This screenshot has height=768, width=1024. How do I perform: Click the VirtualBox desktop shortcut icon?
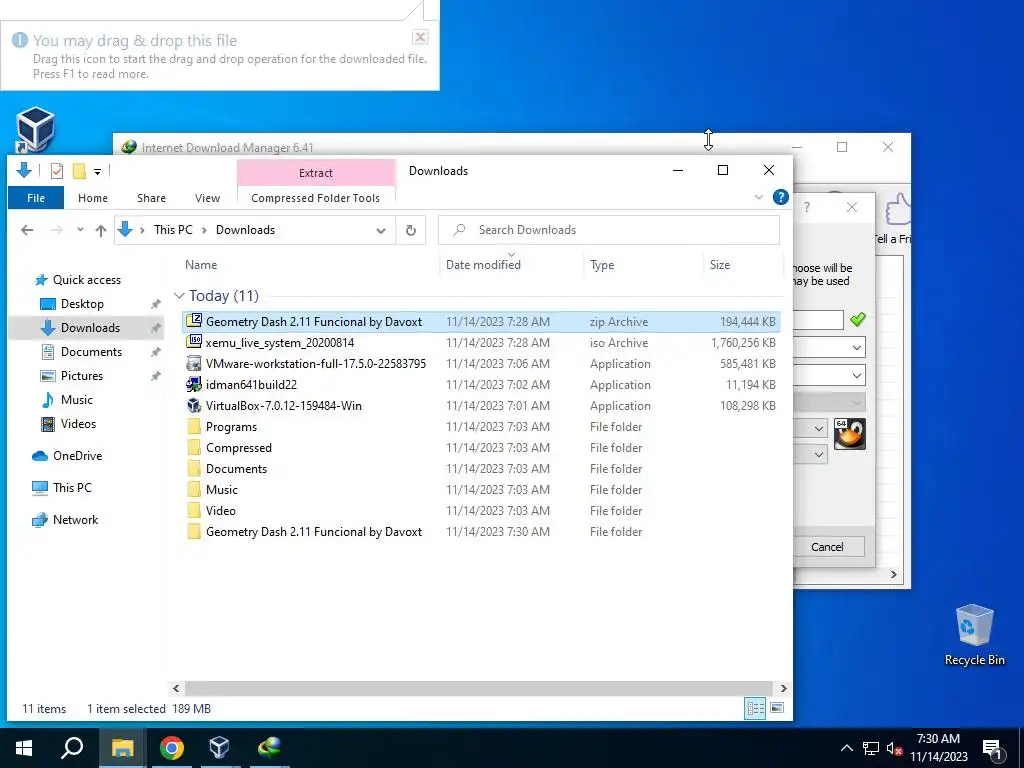[x=35, y=129]
